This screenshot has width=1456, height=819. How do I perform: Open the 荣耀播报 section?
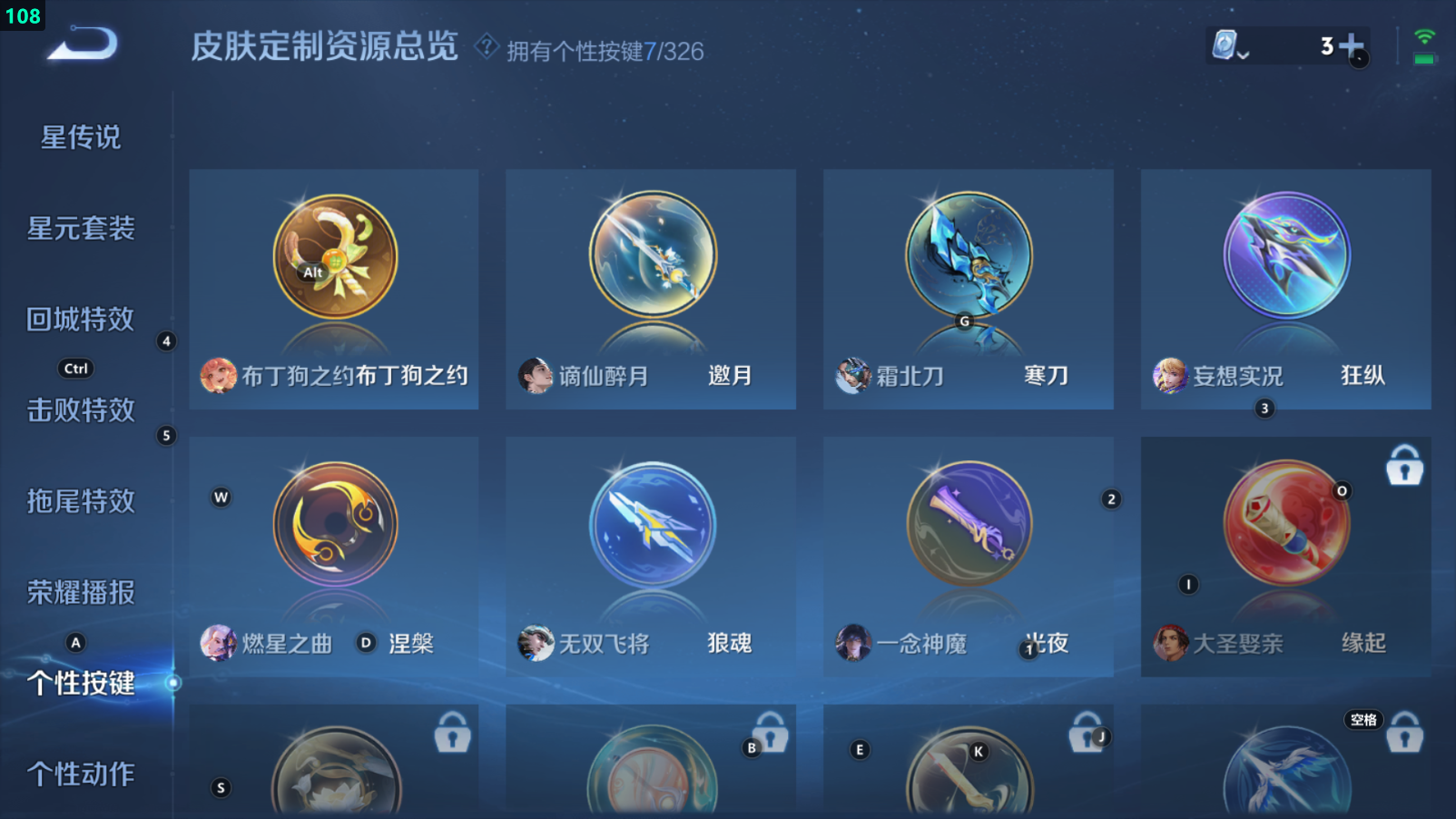pyautogui.click(x=81, y=592)
